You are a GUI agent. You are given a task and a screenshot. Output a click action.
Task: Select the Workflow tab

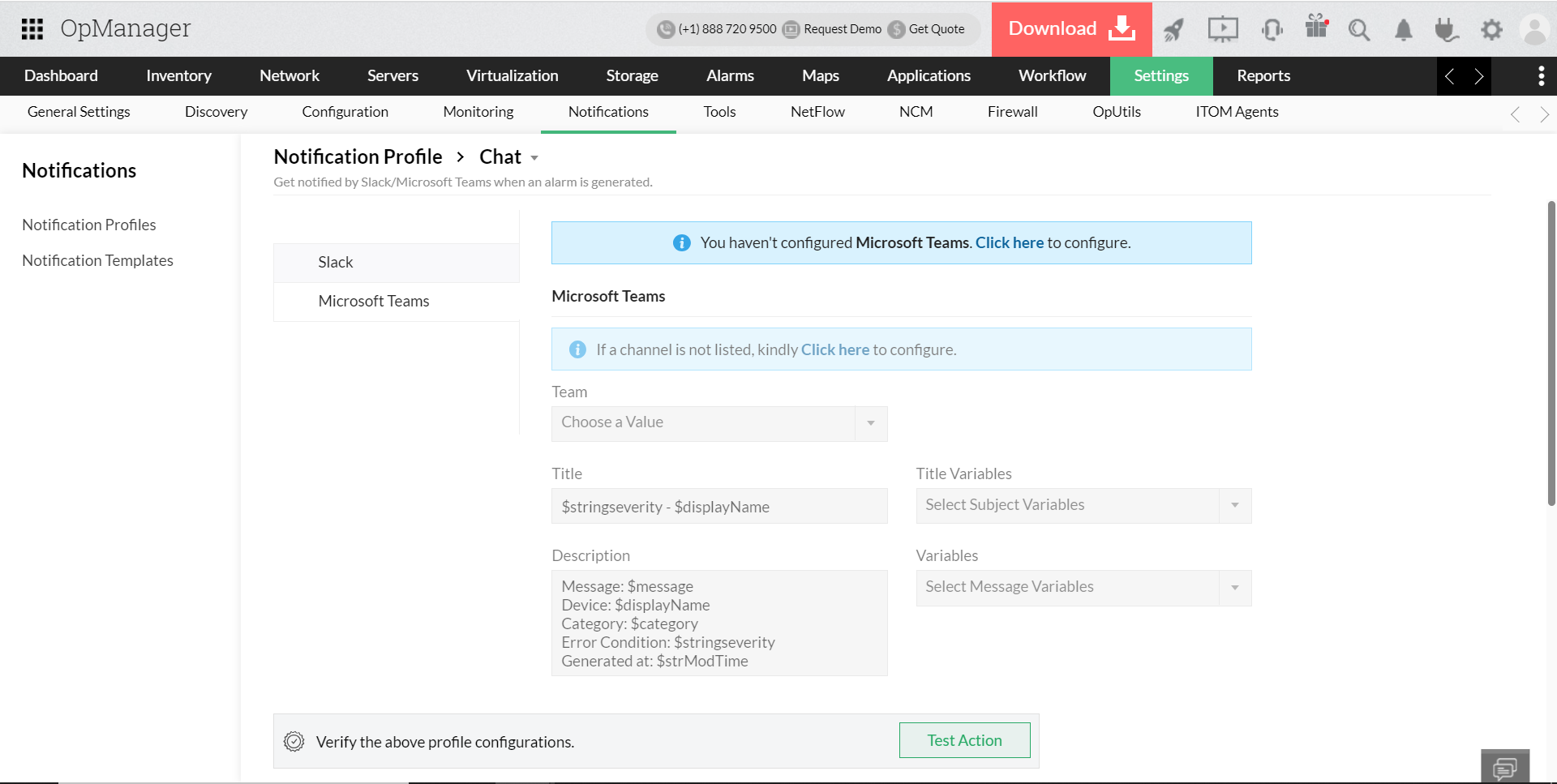pyautogui.click(x=1052, y=76)
